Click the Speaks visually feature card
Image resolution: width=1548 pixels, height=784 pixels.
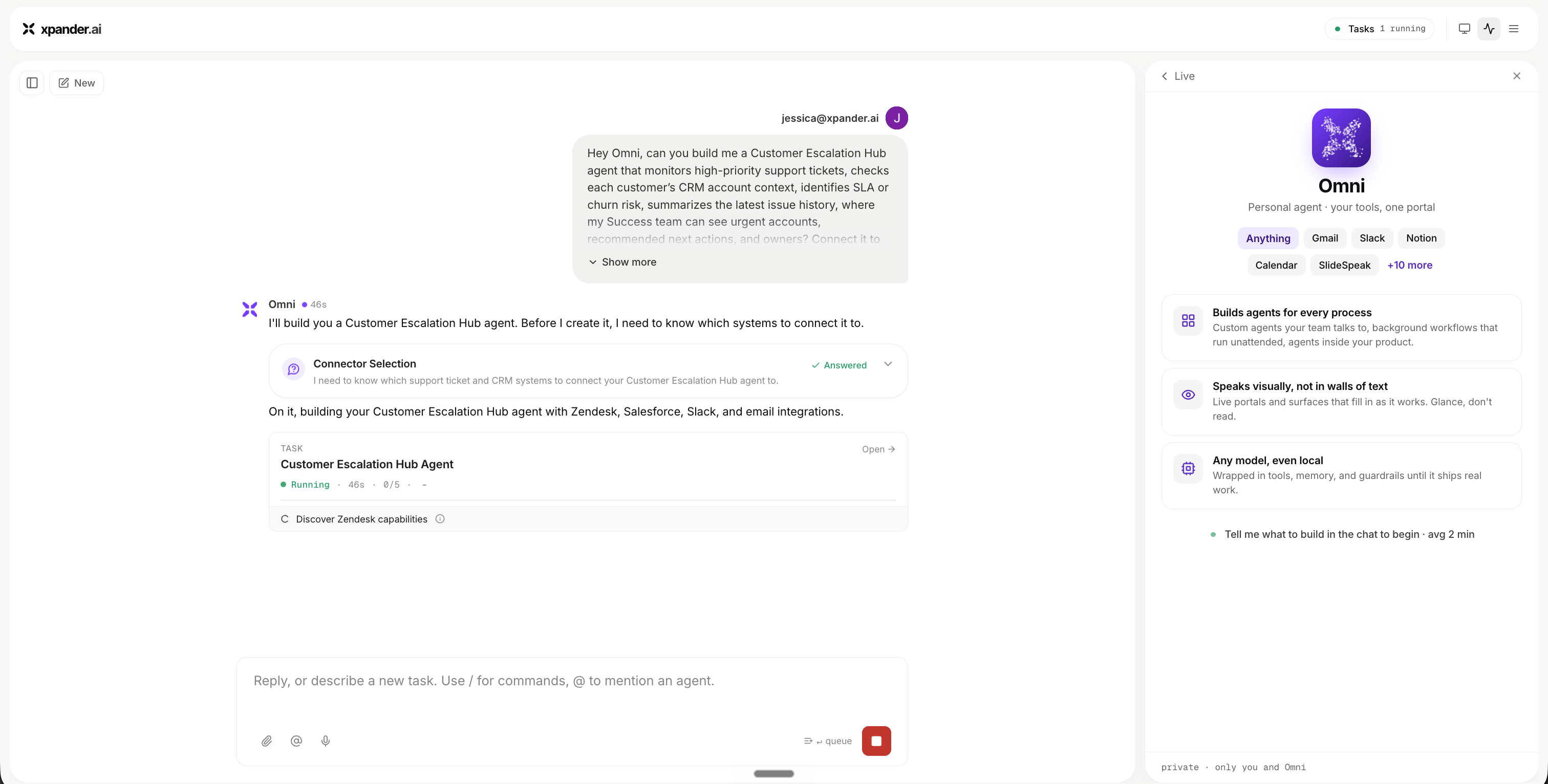(1341, 401)
